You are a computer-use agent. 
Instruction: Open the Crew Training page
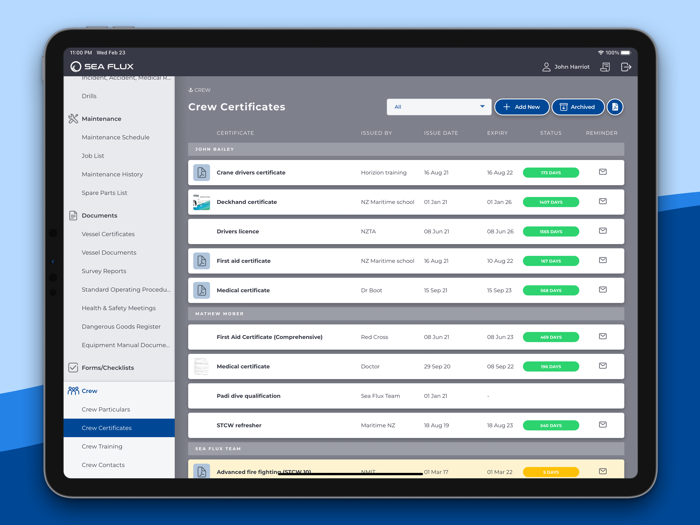pos(102,446)
